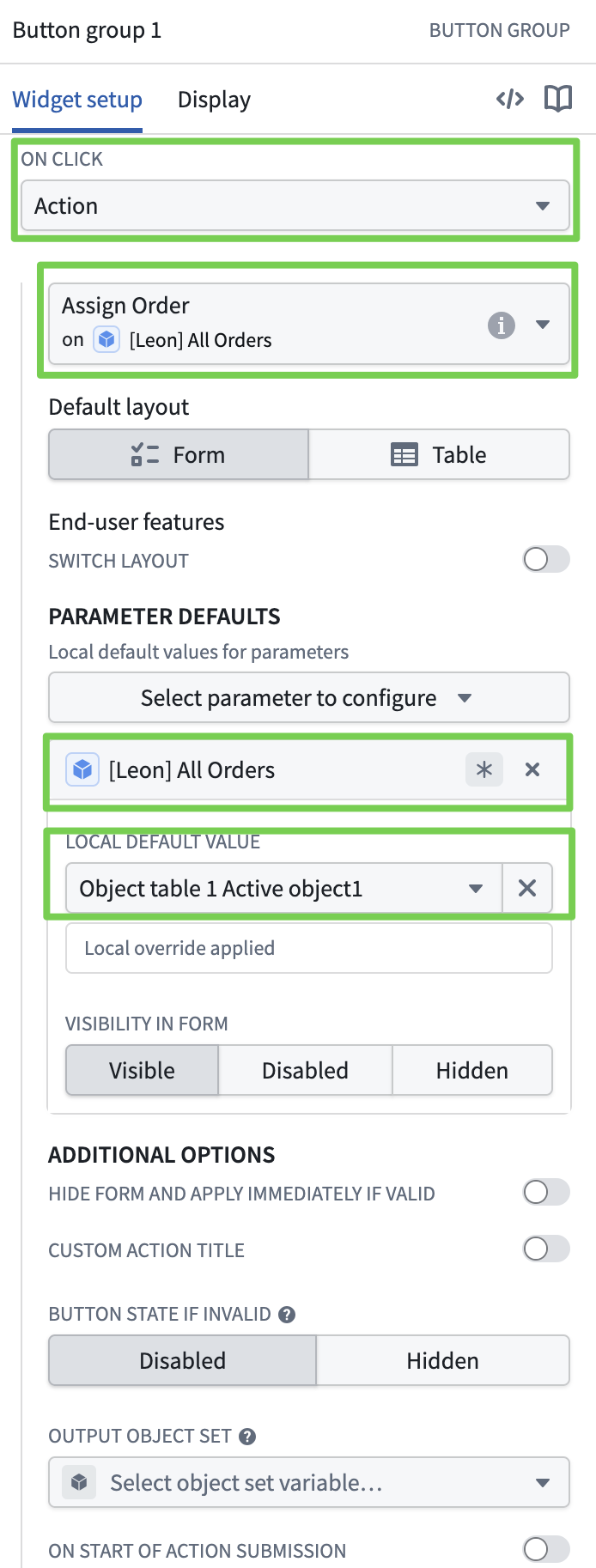596x1568 pixels.
Task: Click the asterisk icon beside All Orders
Action: pyautogui.click(x=484, y=769)
